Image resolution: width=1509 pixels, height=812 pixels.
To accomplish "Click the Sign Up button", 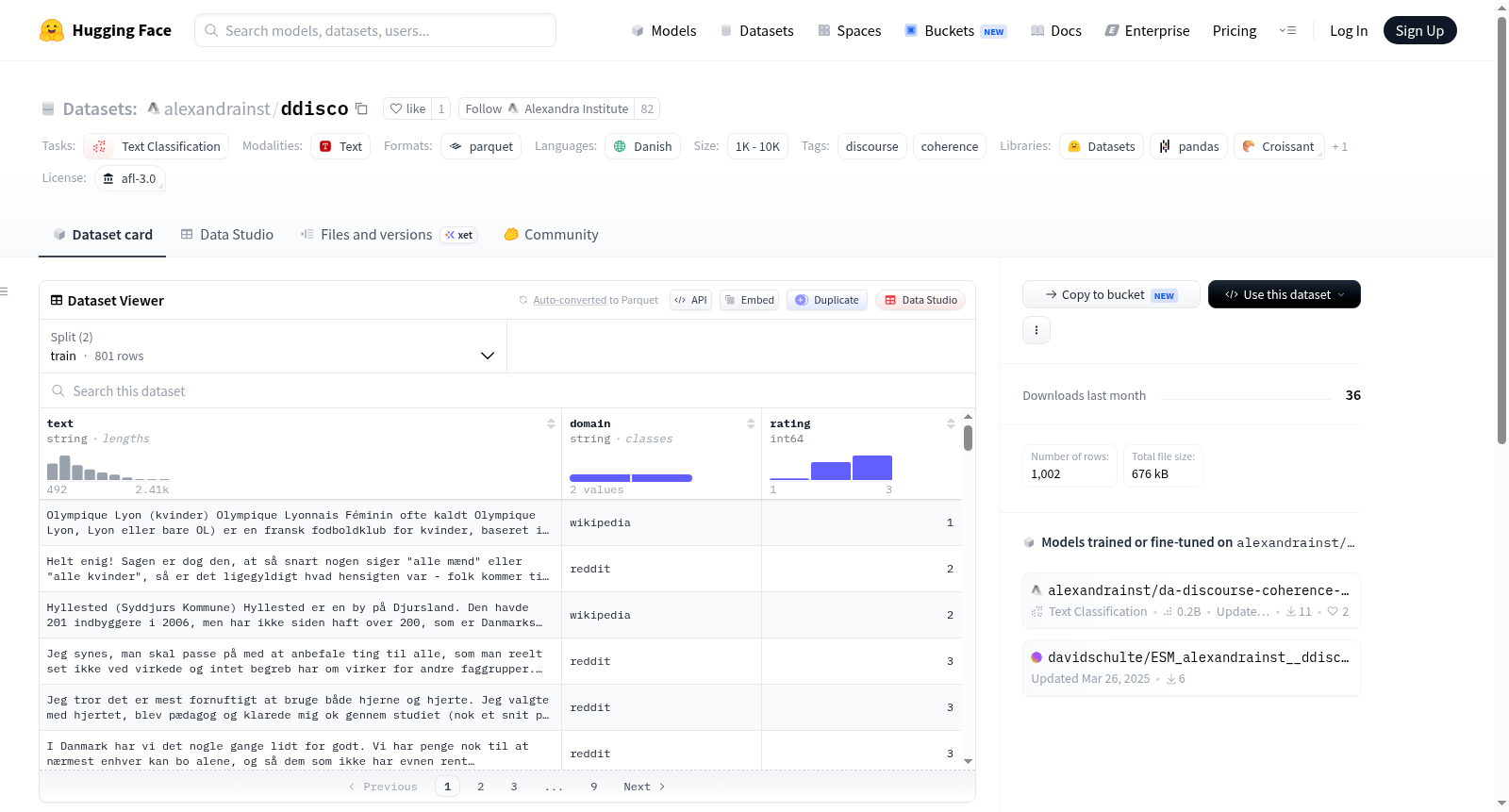I will pyautogui.click(x=1419, y=30).
